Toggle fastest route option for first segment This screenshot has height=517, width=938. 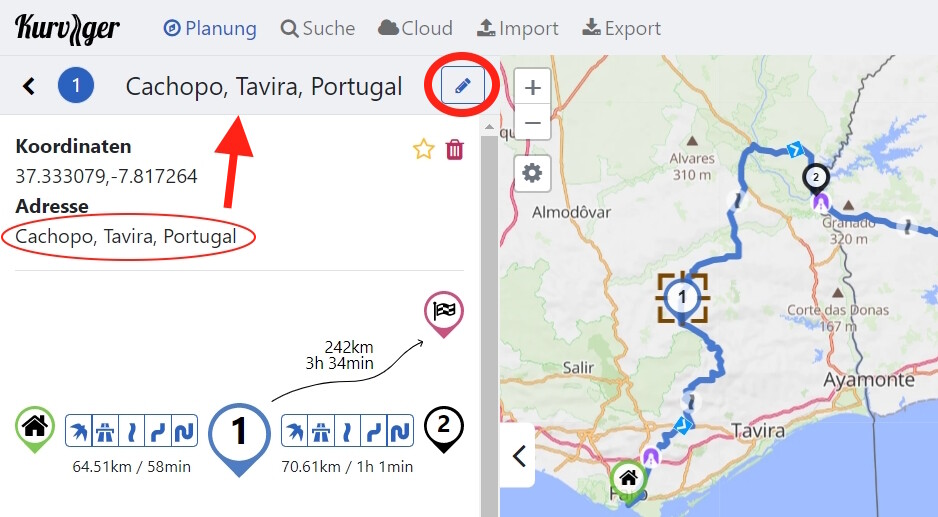[78, 431]
